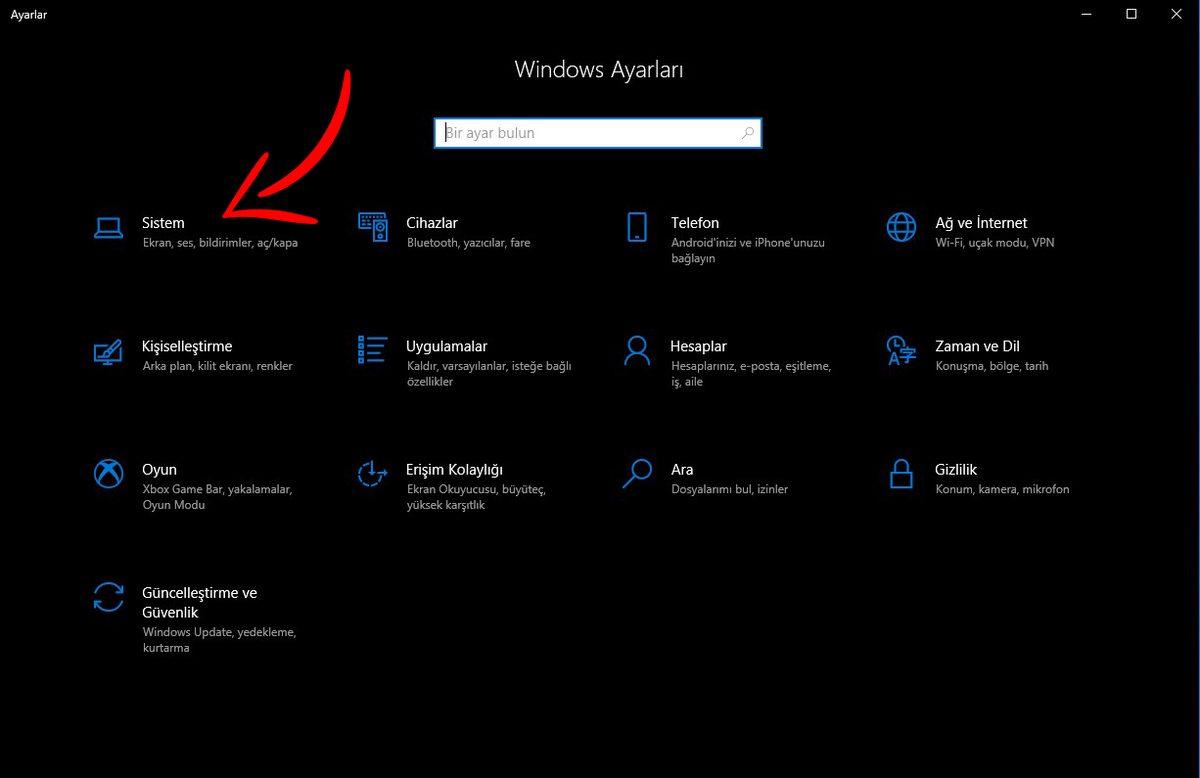
Task: Click Güncelleştirme ve Güvenlik refresh icon
Action: point(108,598)
